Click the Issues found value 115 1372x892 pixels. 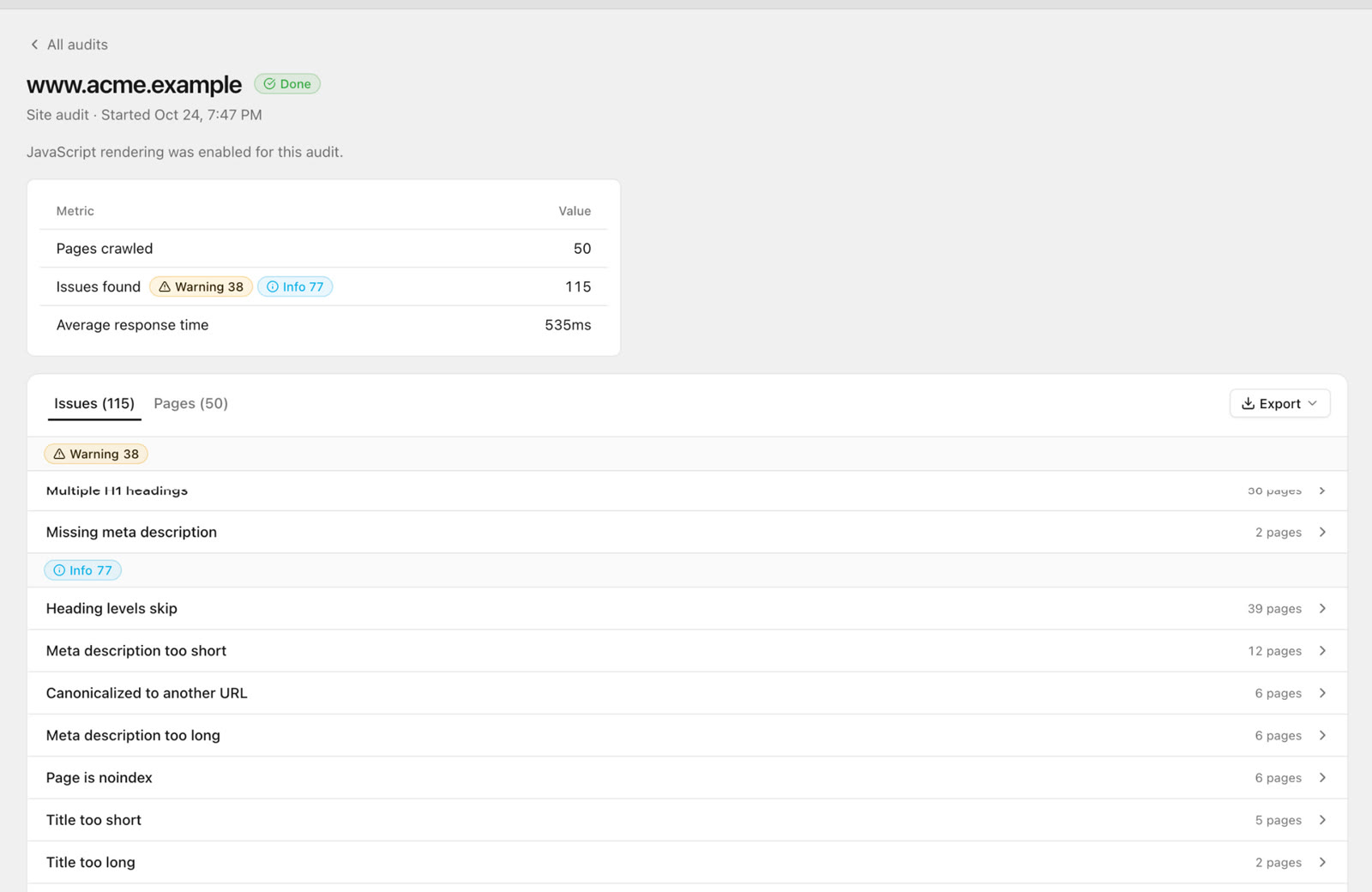pos(578,286)
